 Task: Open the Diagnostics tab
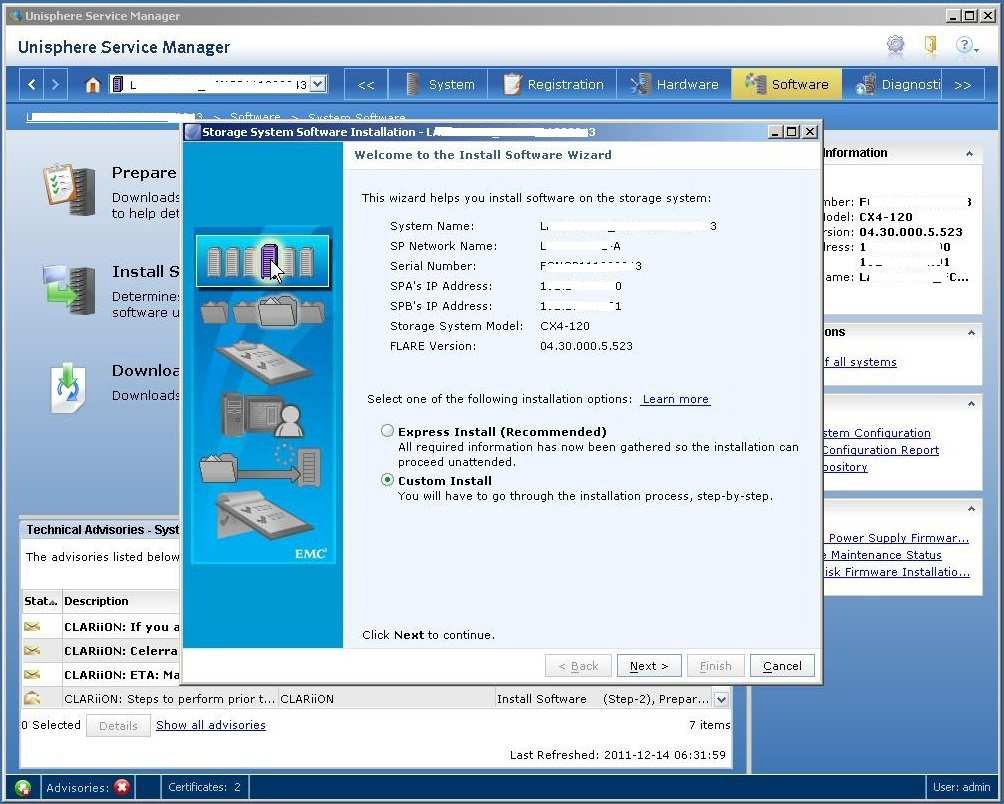click(x=891, y=84)
